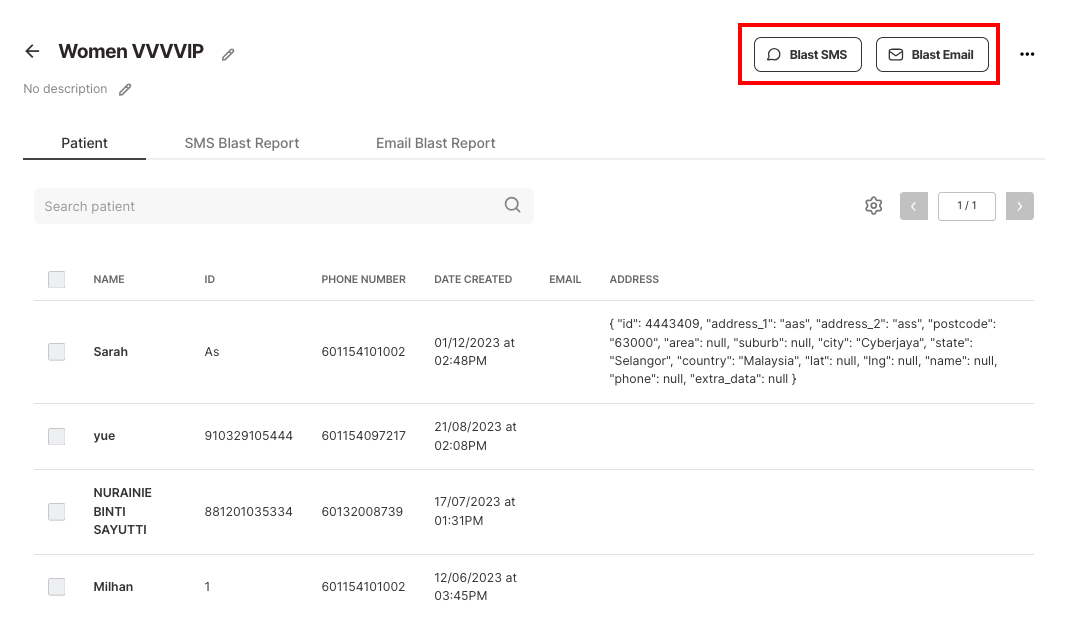
Task: Open table settings gear icon
Action: point(873,206)
